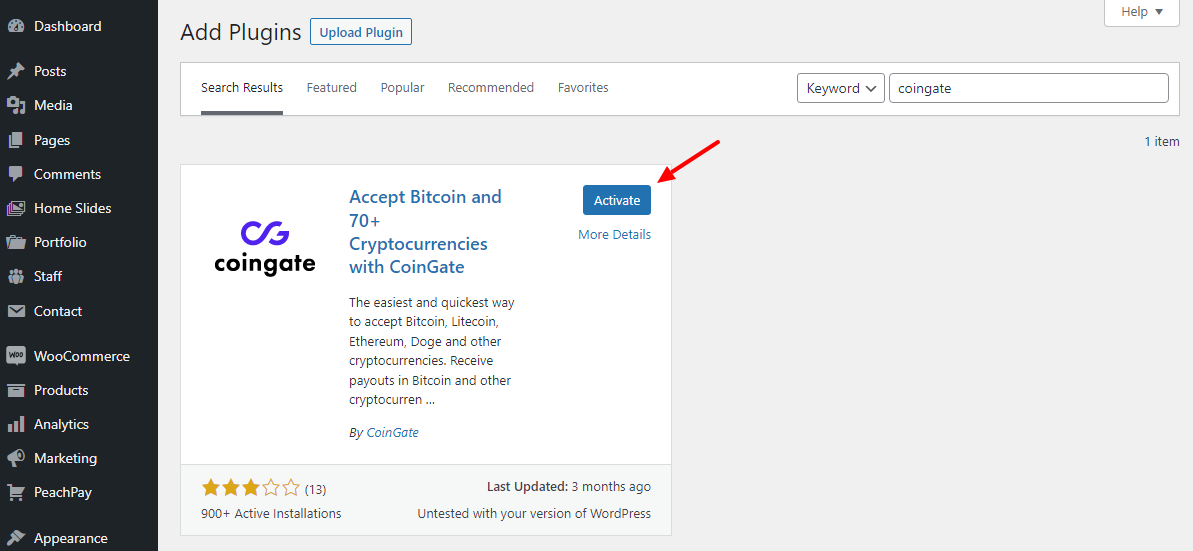Image resolution: width=1193 pixels, height=551 pixels.
Task: Activate the CoinGate plugin
Action: click(617, 200)
